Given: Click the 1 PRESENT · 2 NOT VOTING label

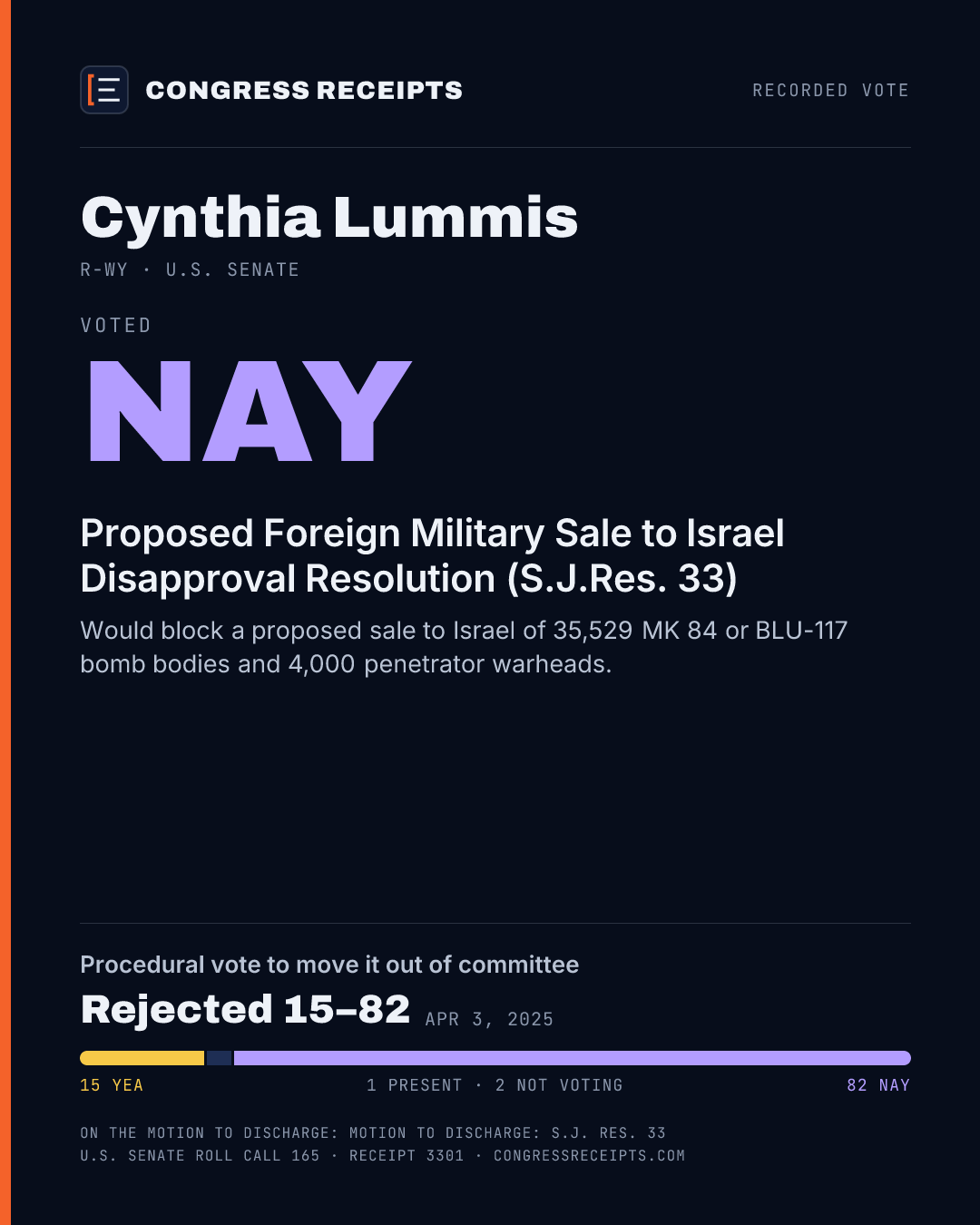Looking at the screenshot, I should (x=495, y=1085).
